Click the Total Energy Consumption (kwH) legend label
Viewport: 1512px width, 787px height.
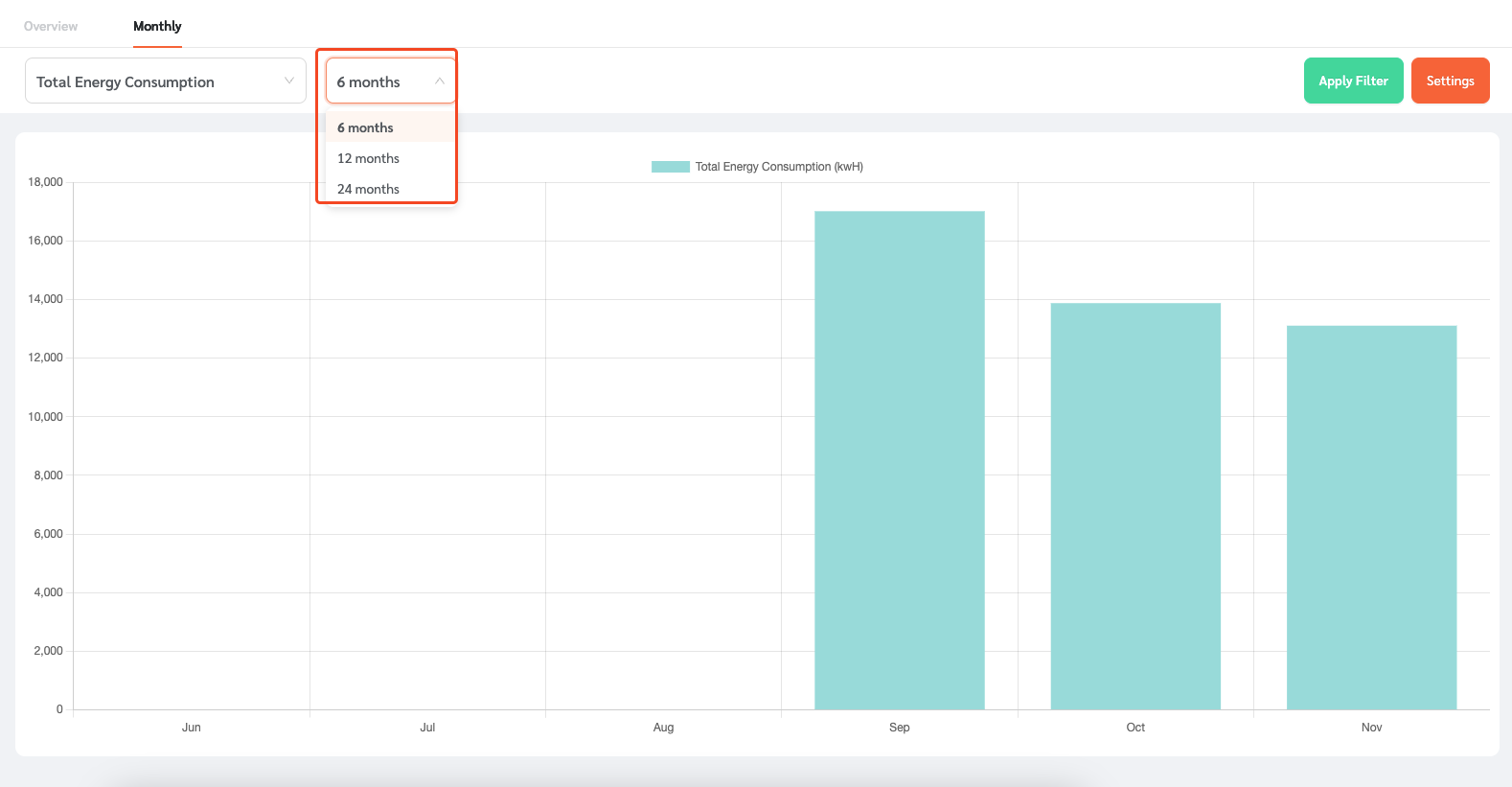click(x=779, y=167)
